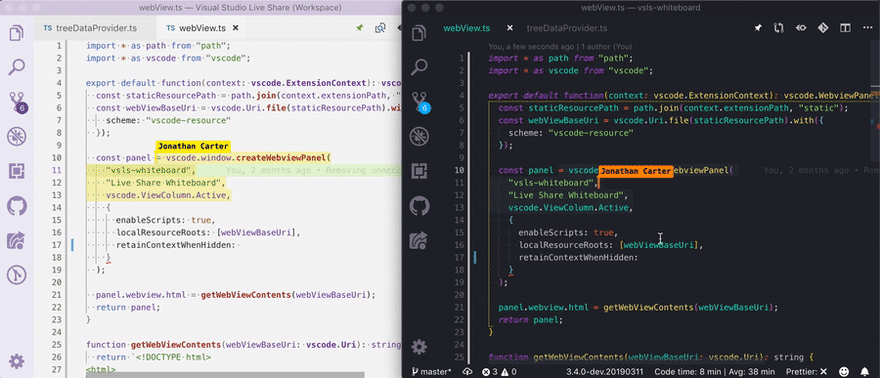Screen dimensions: 880x378
Task: Open Source Control in the dark window
Action: coord(420,102)
